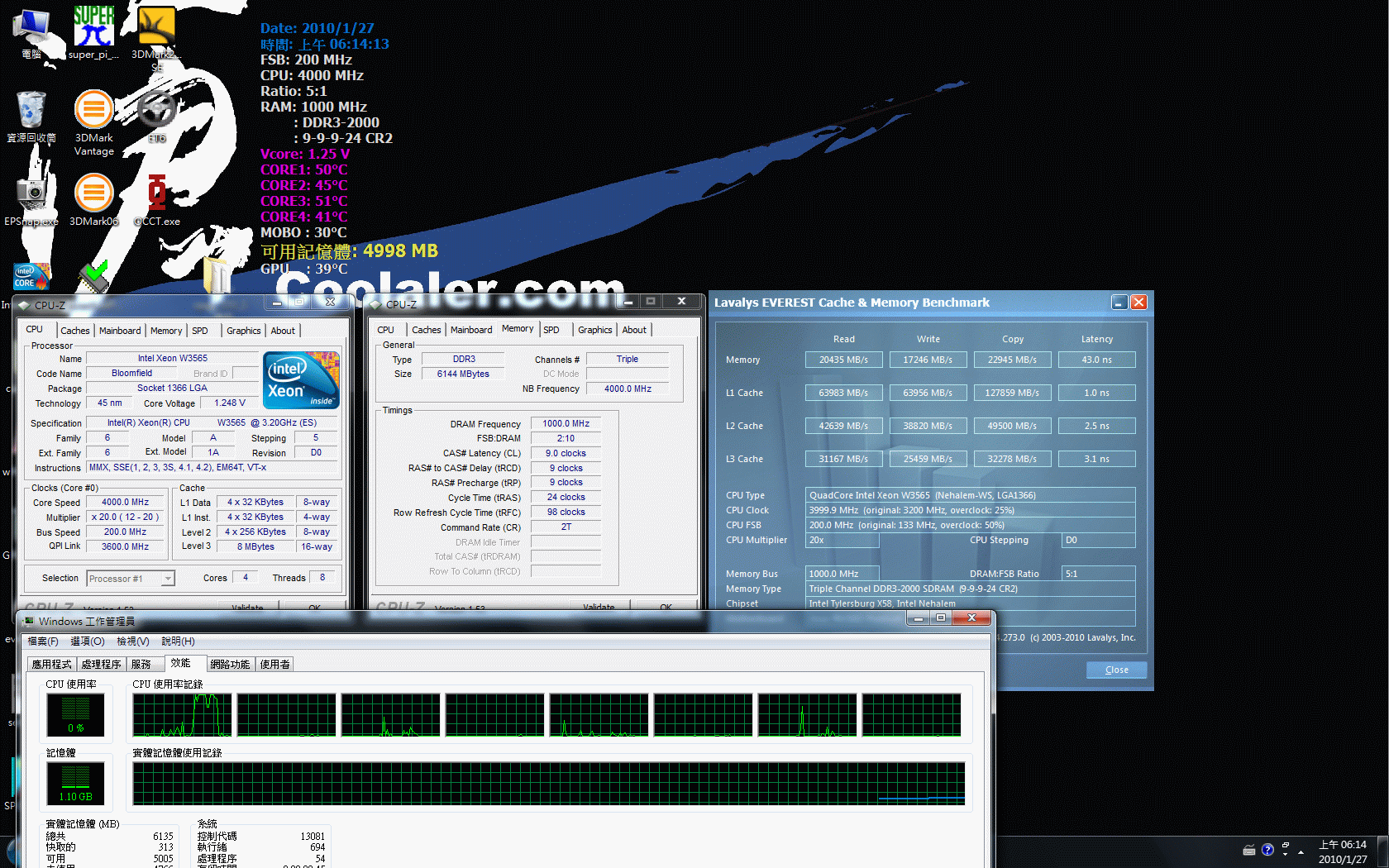This screenshot has height=868, width=1389.
Task: Click Memory Latency value 43.0 ns
Action: [x=1096, y=360]
